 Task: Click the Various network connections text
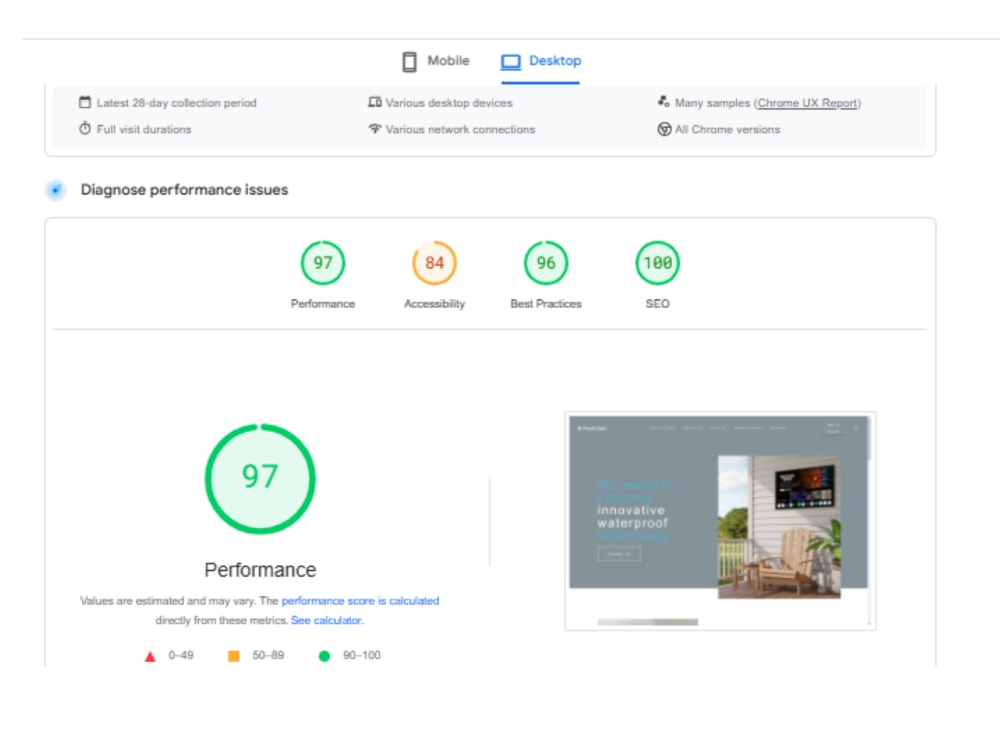(x=460, y=129)
